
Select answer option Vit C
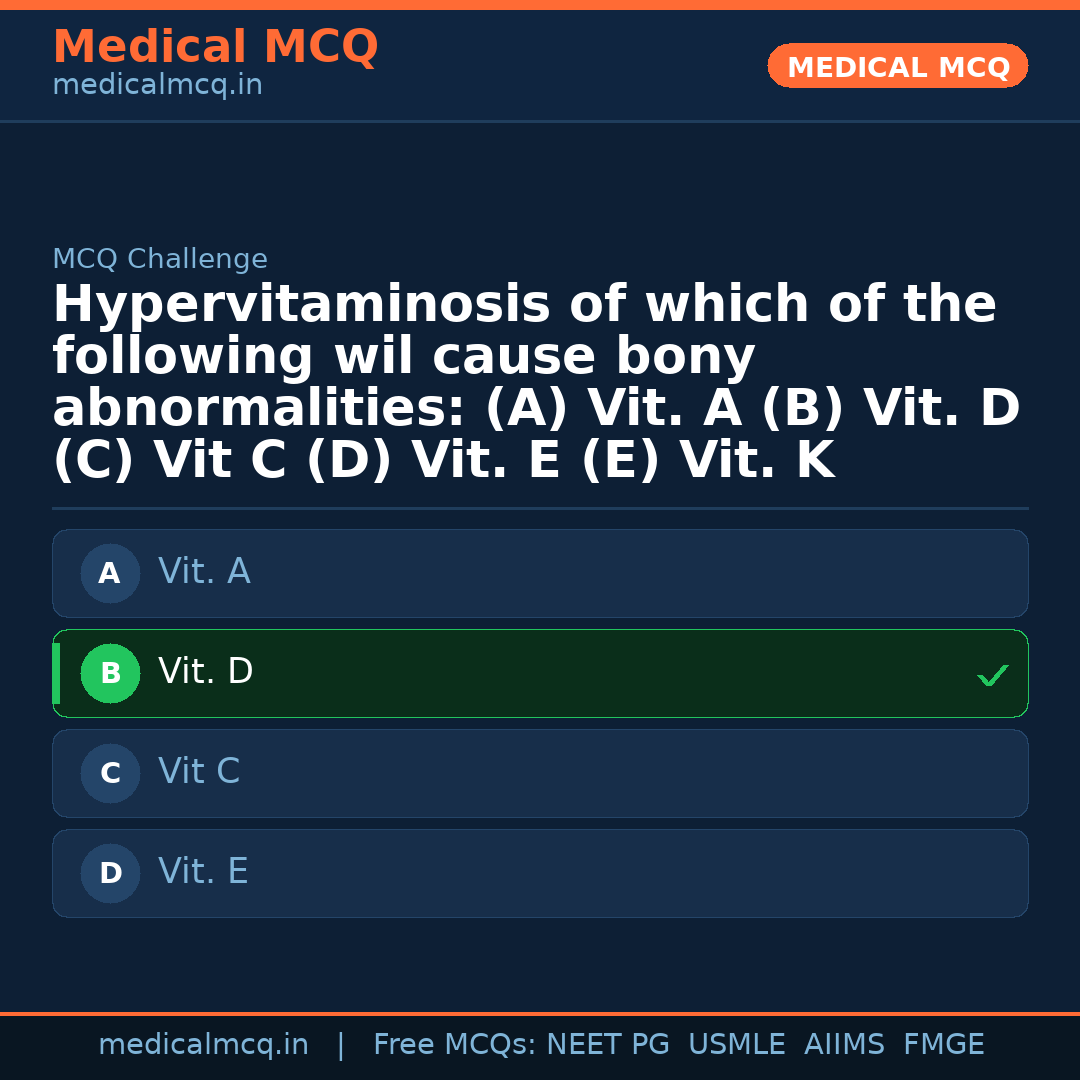[x=540, y=773]
